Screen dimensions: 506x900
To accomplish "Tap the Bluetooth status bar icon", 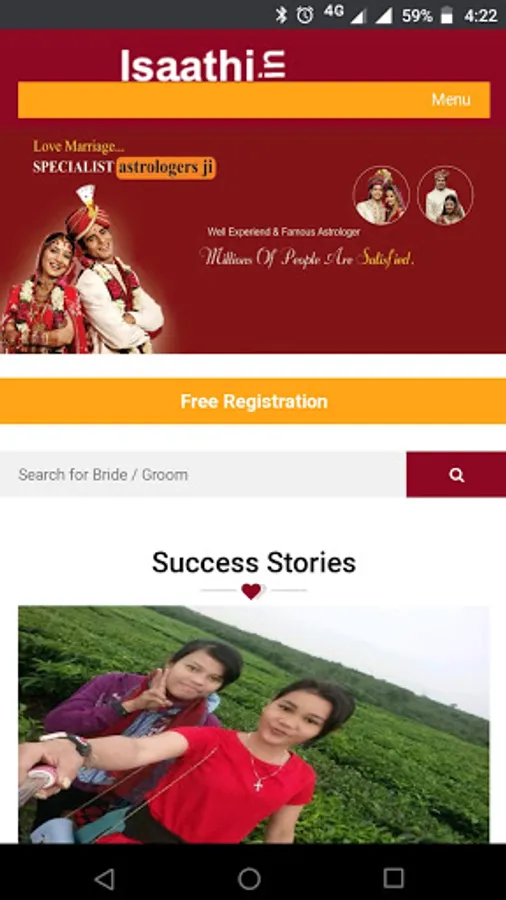I will pos(281,15).
